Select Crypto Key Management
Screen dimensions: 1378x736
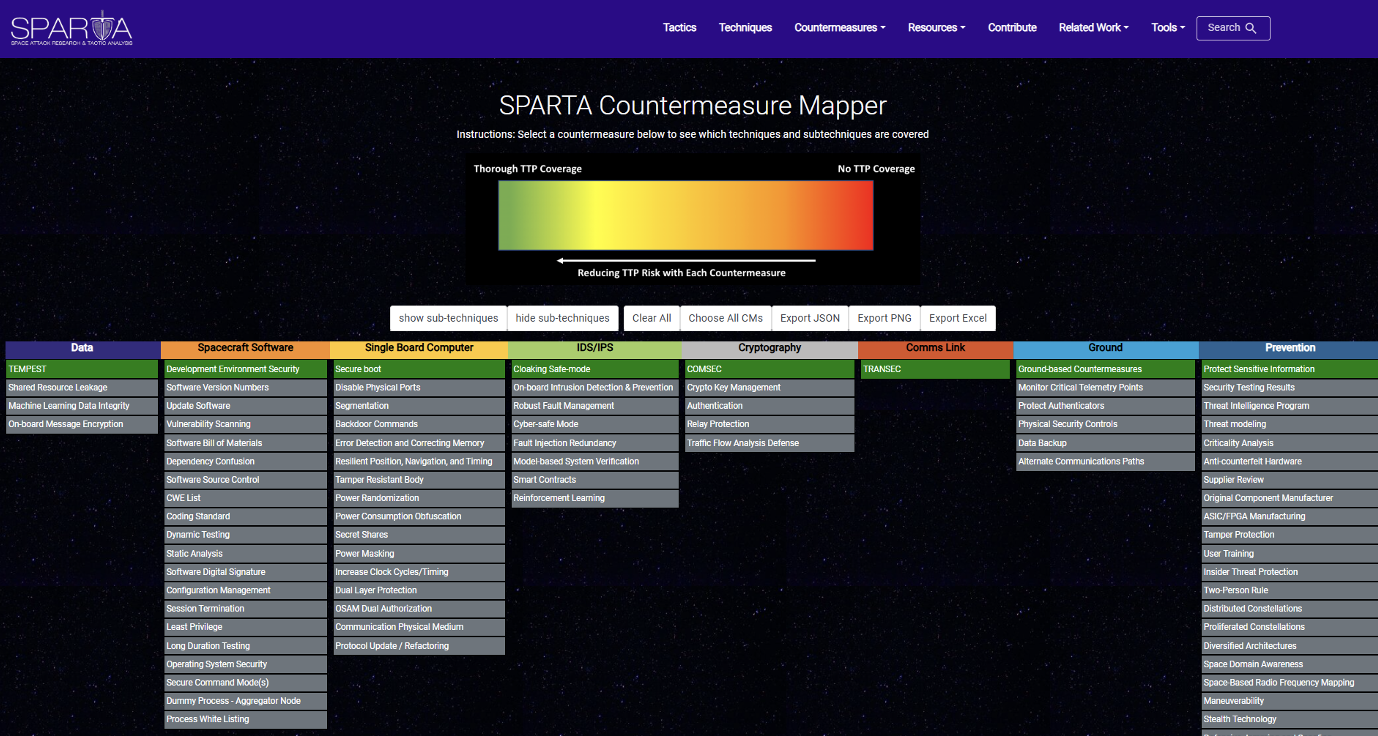[x=770, y=388]
